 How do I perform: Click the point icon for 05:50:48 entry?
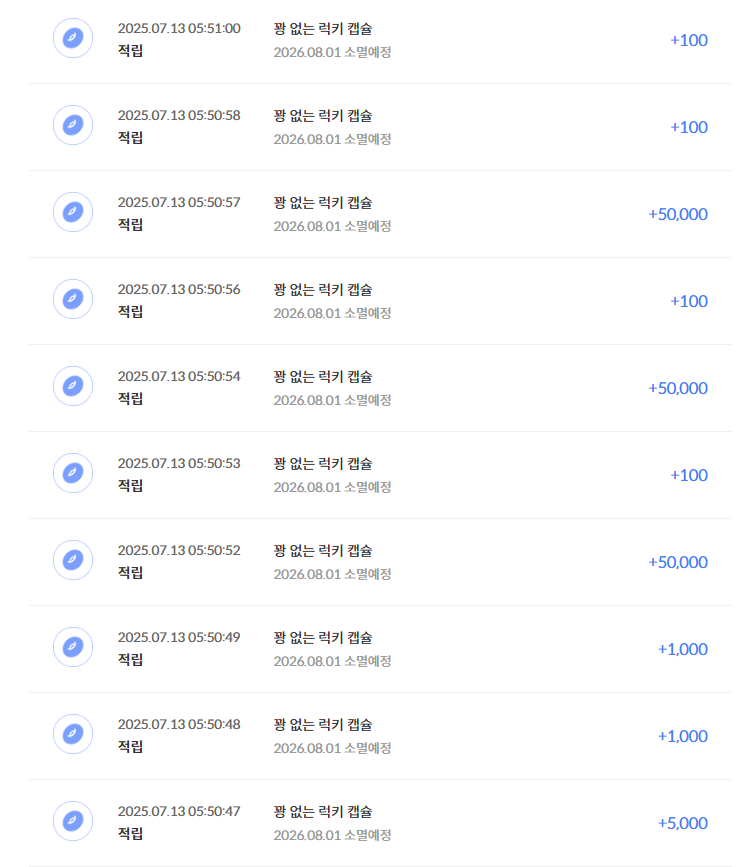[72, 734]
